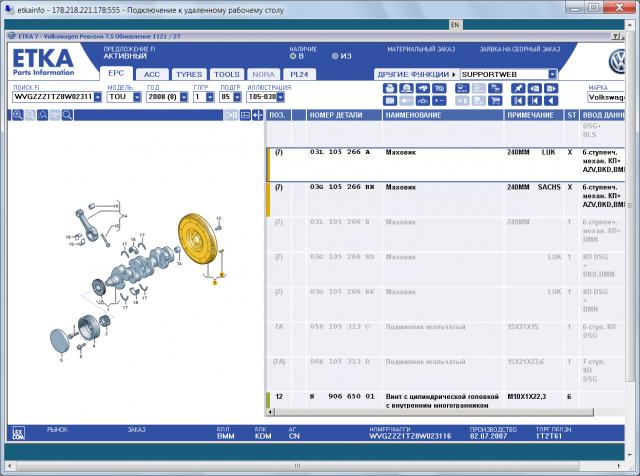Select part number 03G 105 266 BH row
The height and width of the screenshot is (476, 640).
click(x=445, y=200)
